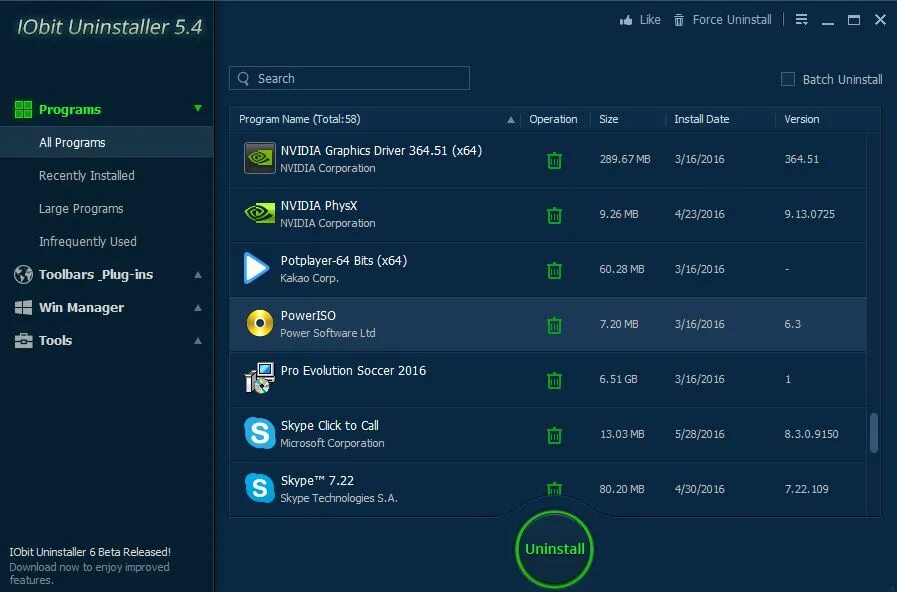The height and width of the screenshot is (592, 897).
Task: Select the Pro Evolution Soccer installer icon
Action: (260, 378)
